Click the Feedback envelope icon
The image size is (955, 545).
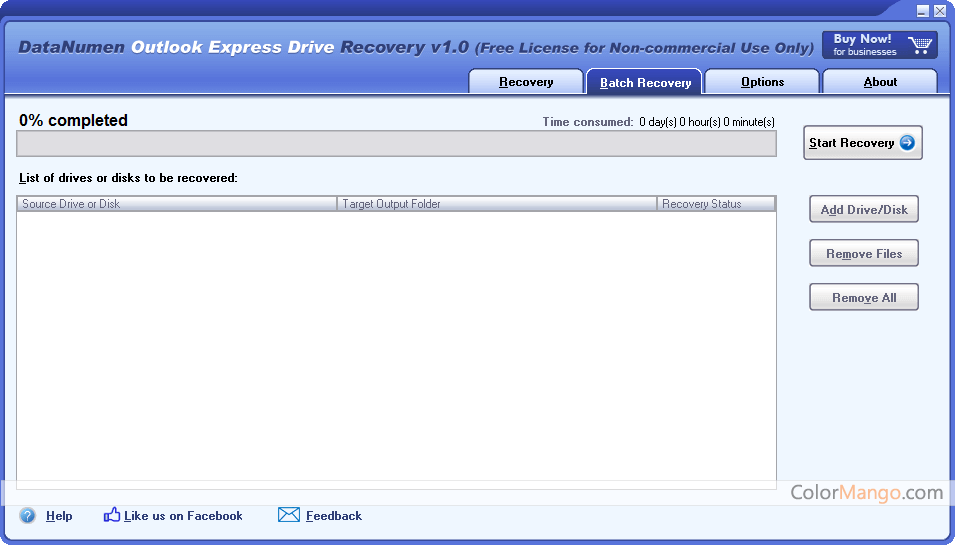289,515
